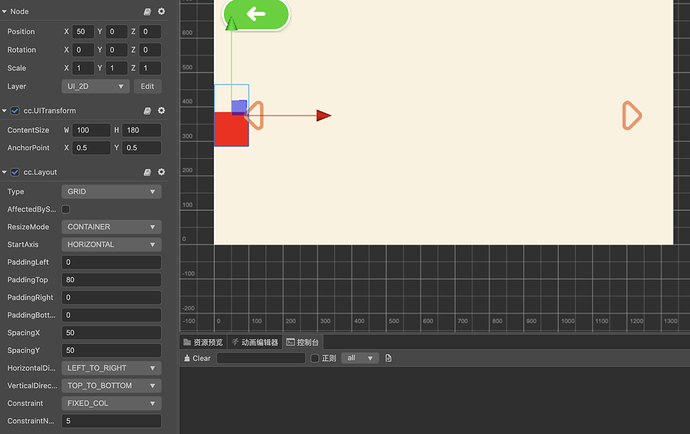Open the Node section gear settings

pyautogui.click(x=161, y=11)
